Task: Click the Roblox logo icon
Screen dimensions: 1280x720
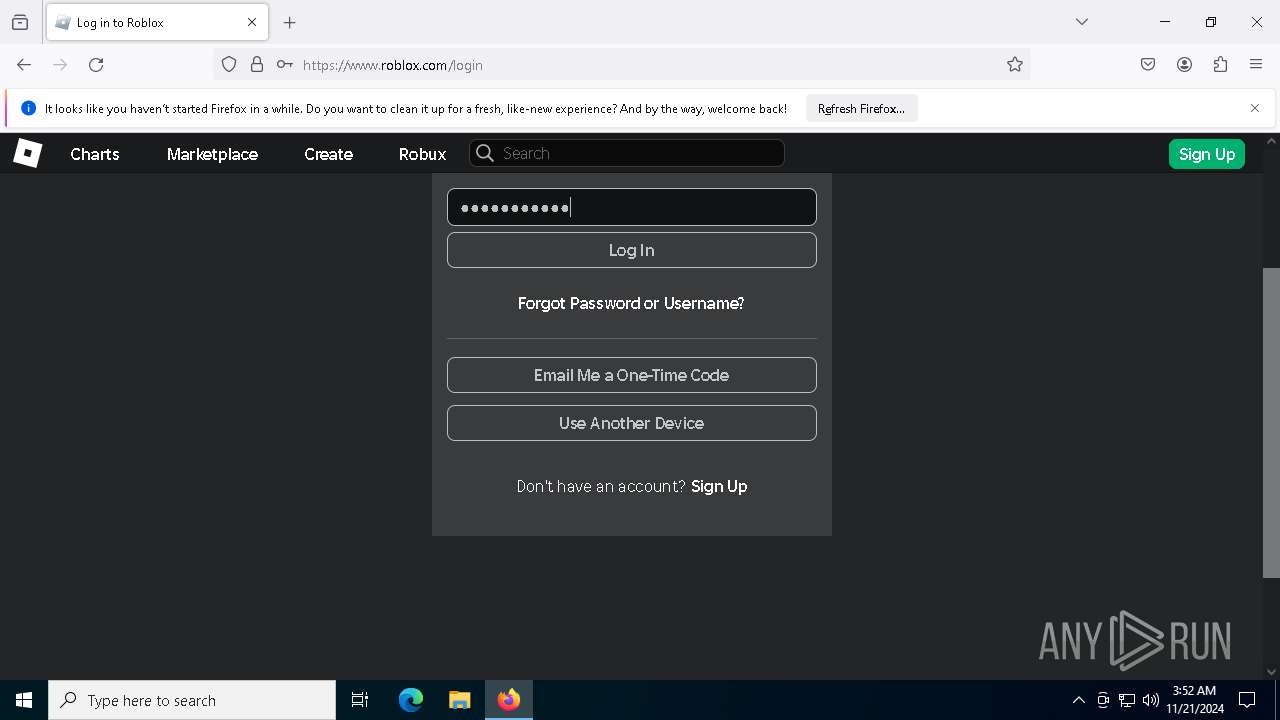Action: click(x=27, y=153)
